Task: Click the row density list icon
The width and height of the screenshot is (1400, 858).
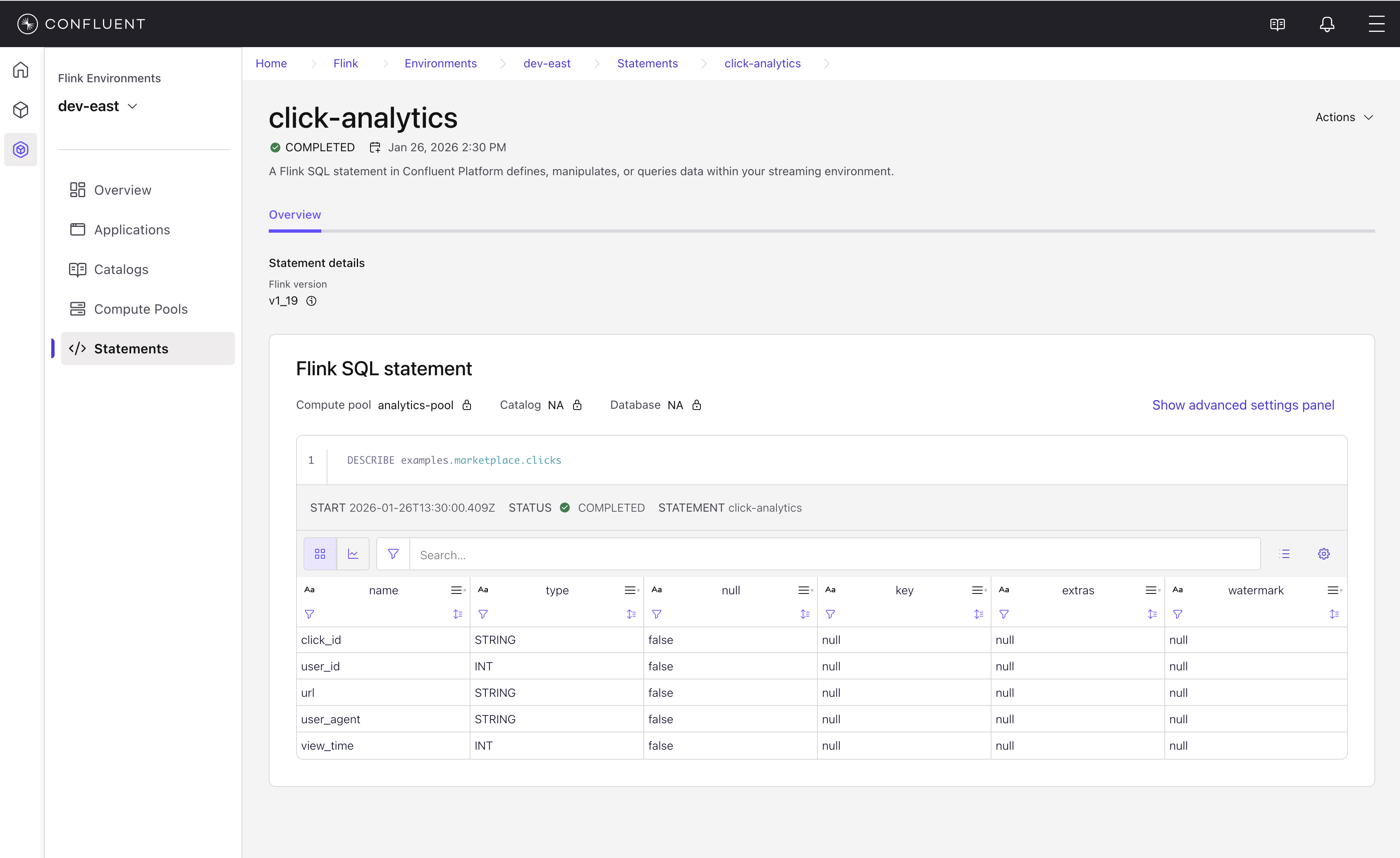Action: [x=1284, y=554]
